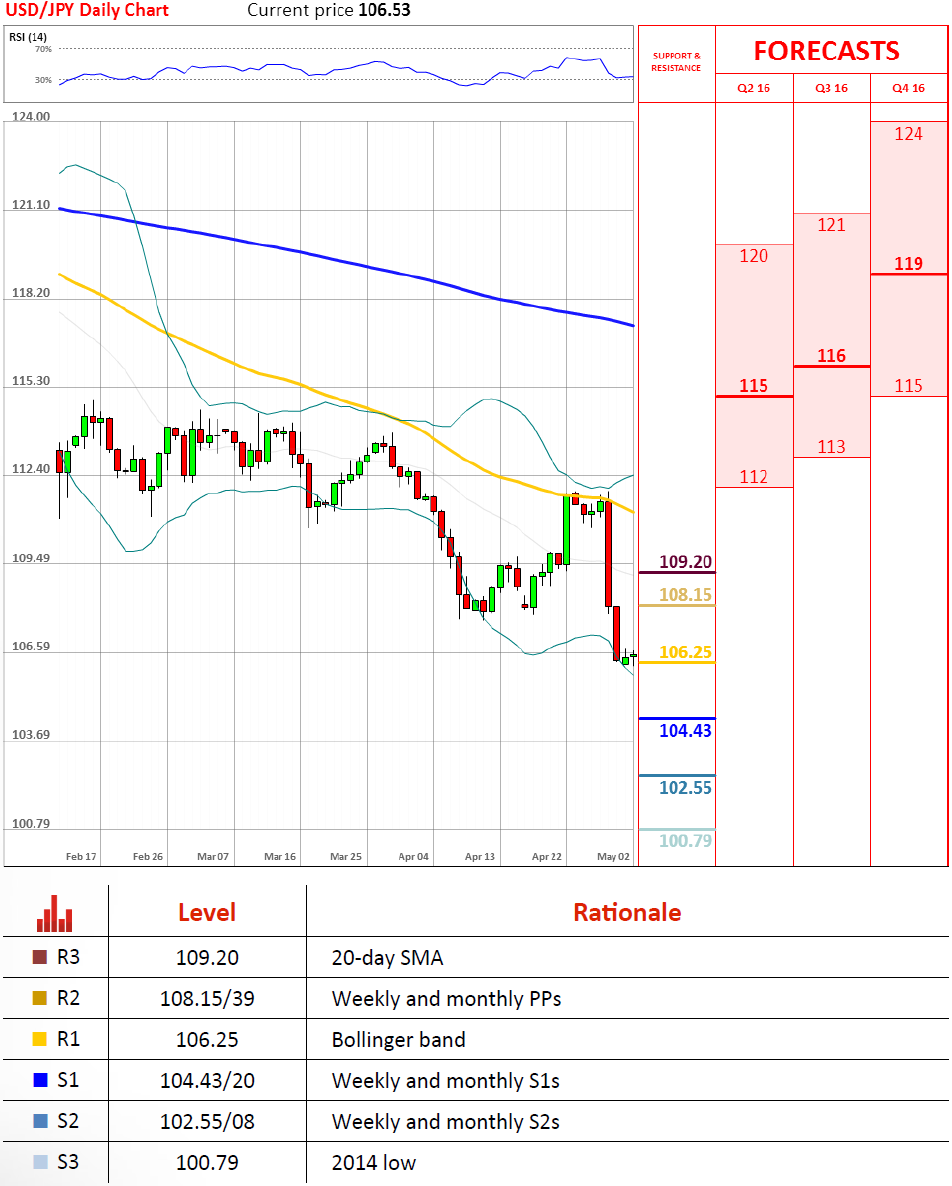Click the Apr 13 date axis label
The width and height of the screenshot is (952, 1186).
[x=479, y=856]
